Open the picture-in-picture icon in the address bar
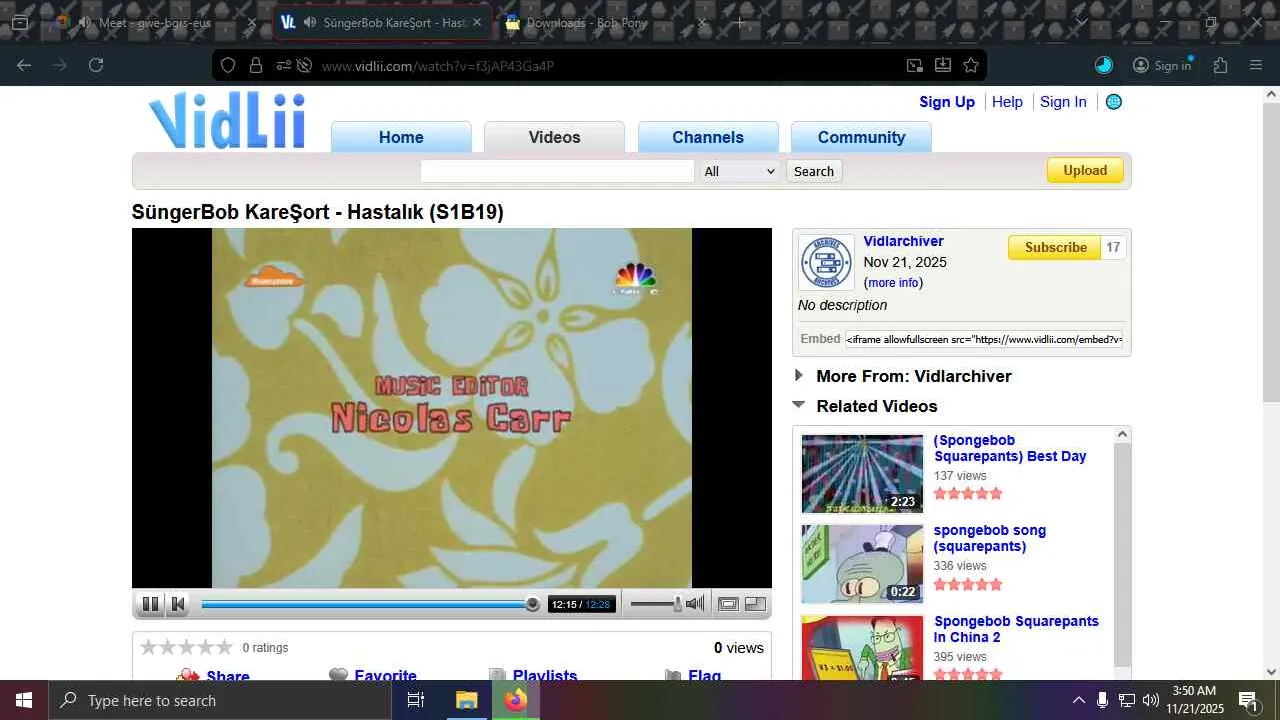The height and width of the screenshot is (720, 1280). point(915,65)
